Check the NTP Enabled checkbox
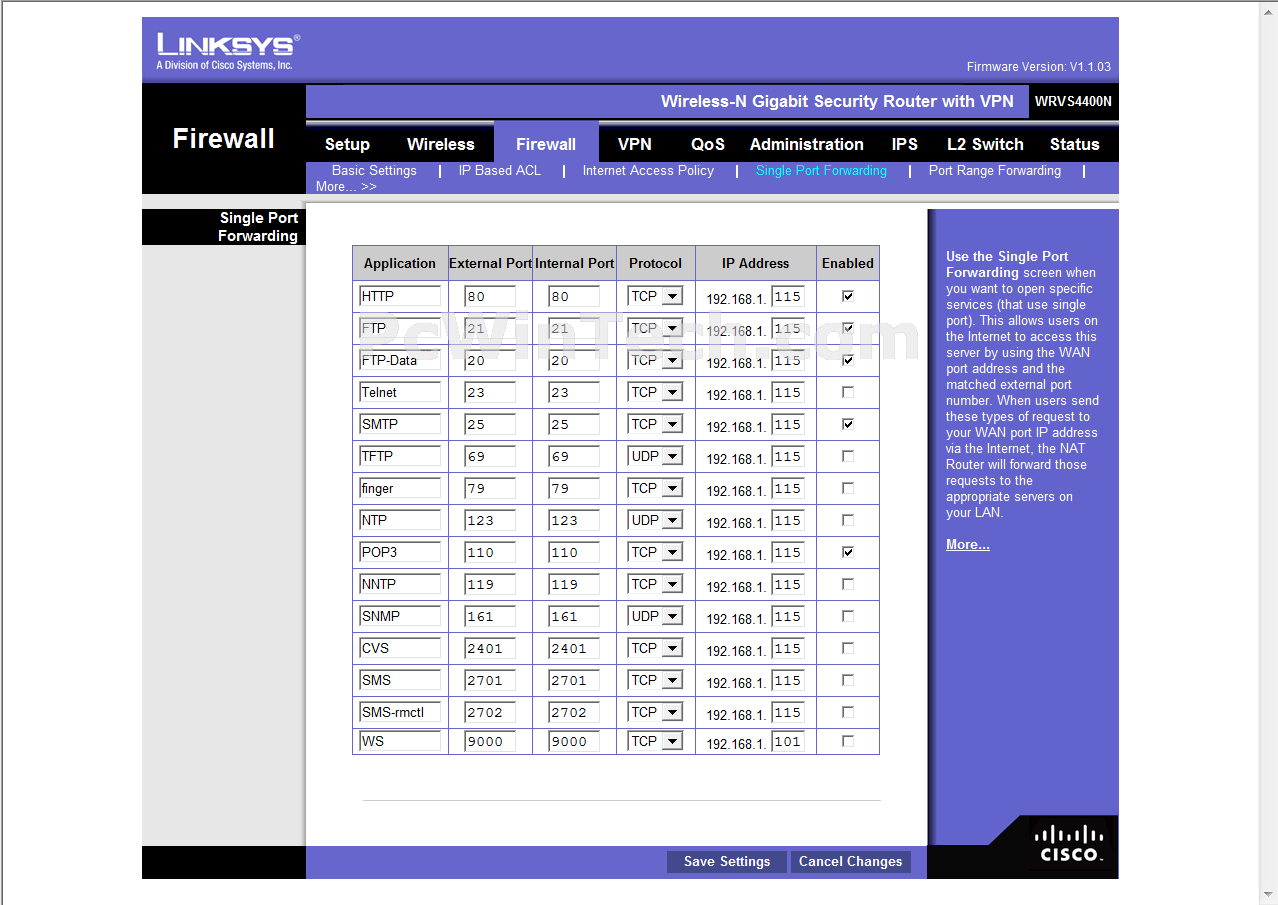The height and width of the screenshot is (905, 1278). 848,520
